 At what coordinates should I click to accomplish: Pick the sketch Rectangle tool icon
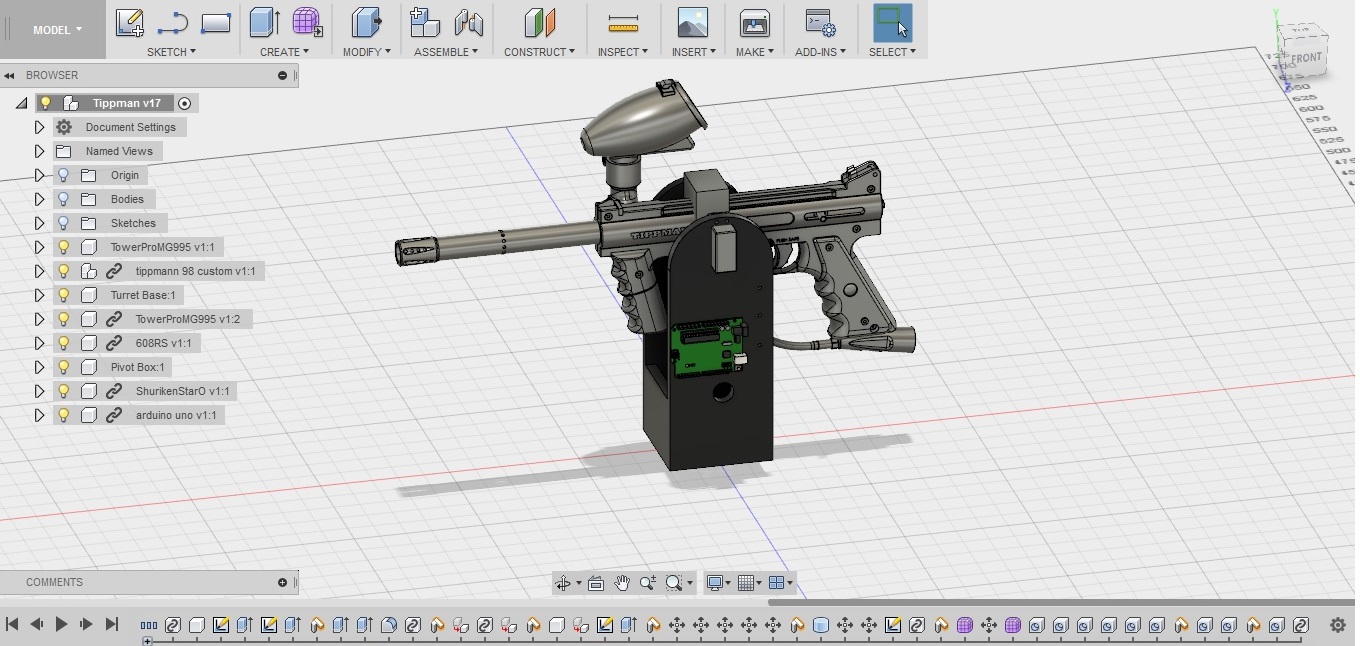coord(216,22)
